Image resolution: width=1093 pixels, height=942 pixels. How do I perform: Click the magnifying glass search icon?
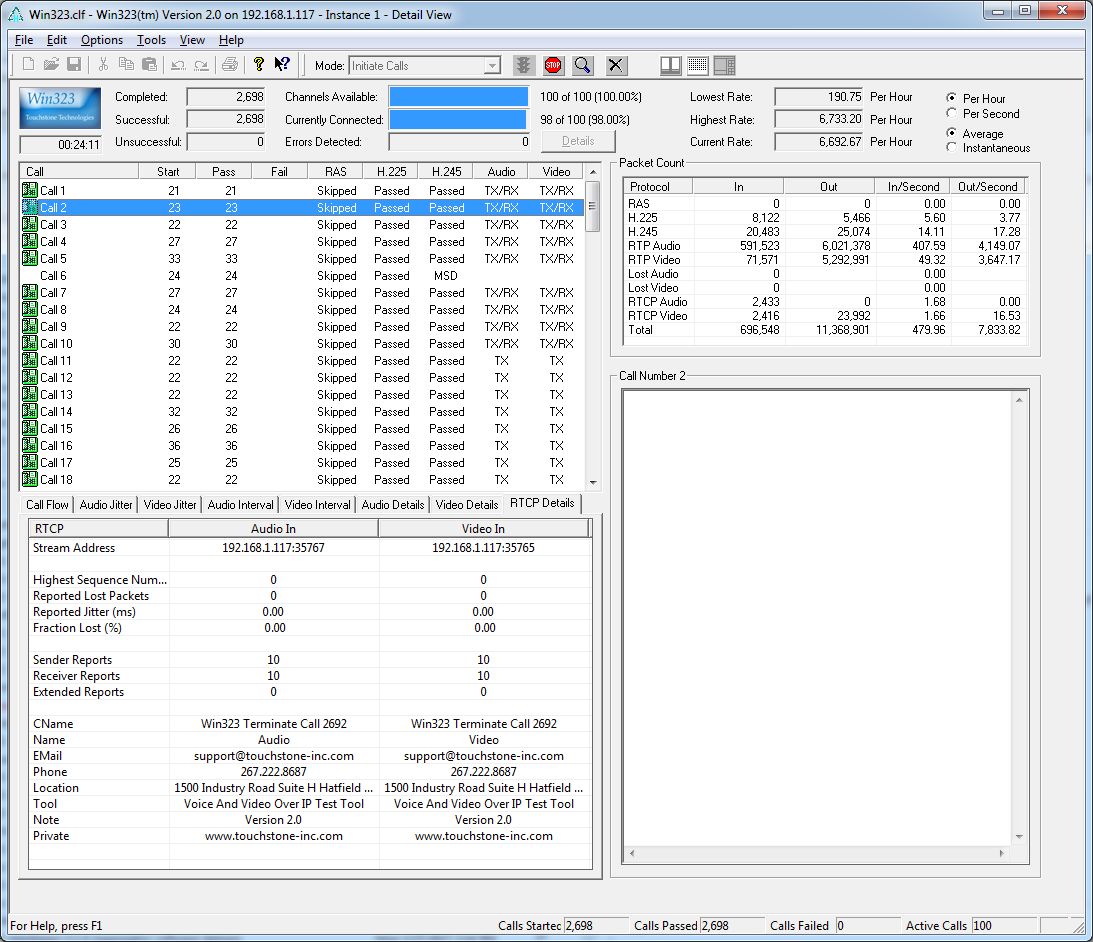tap(583, 66)
